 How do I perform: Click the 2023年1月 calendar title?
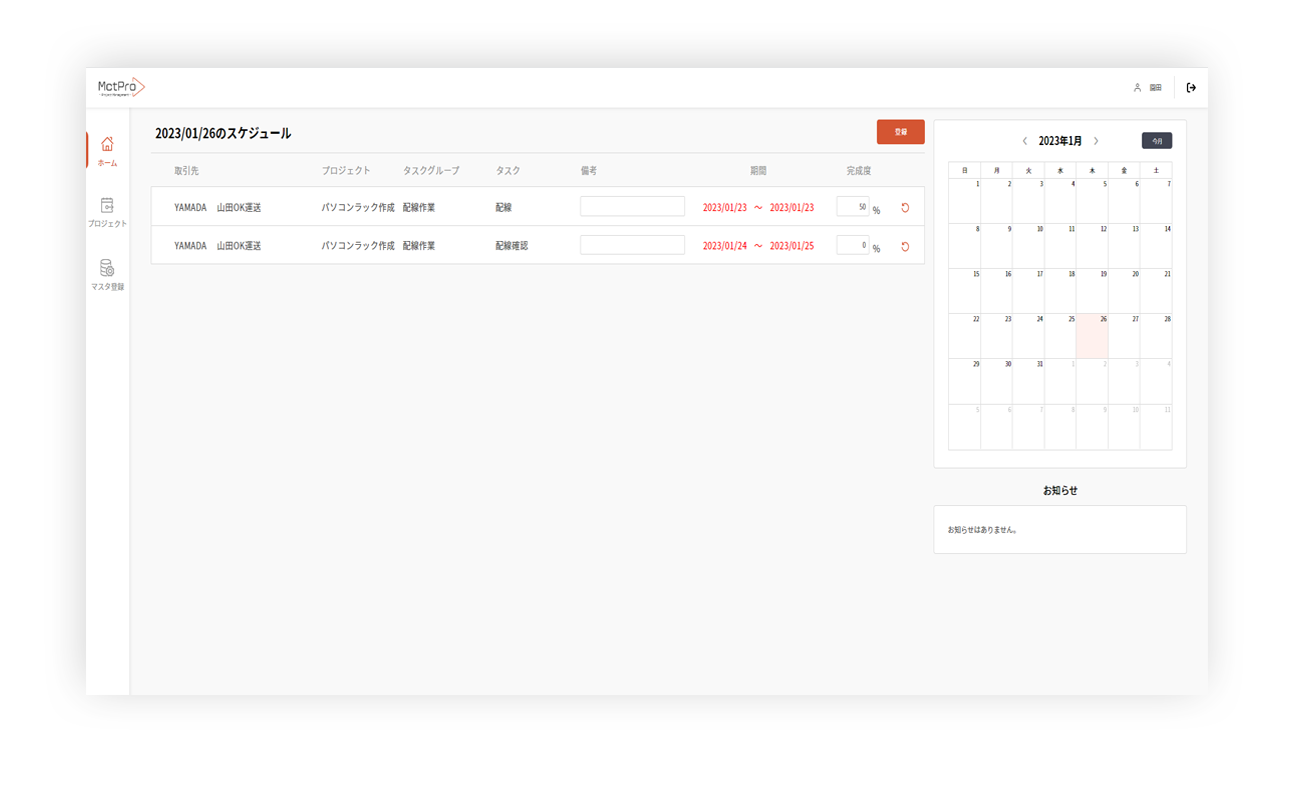(x=1060, y=141)
